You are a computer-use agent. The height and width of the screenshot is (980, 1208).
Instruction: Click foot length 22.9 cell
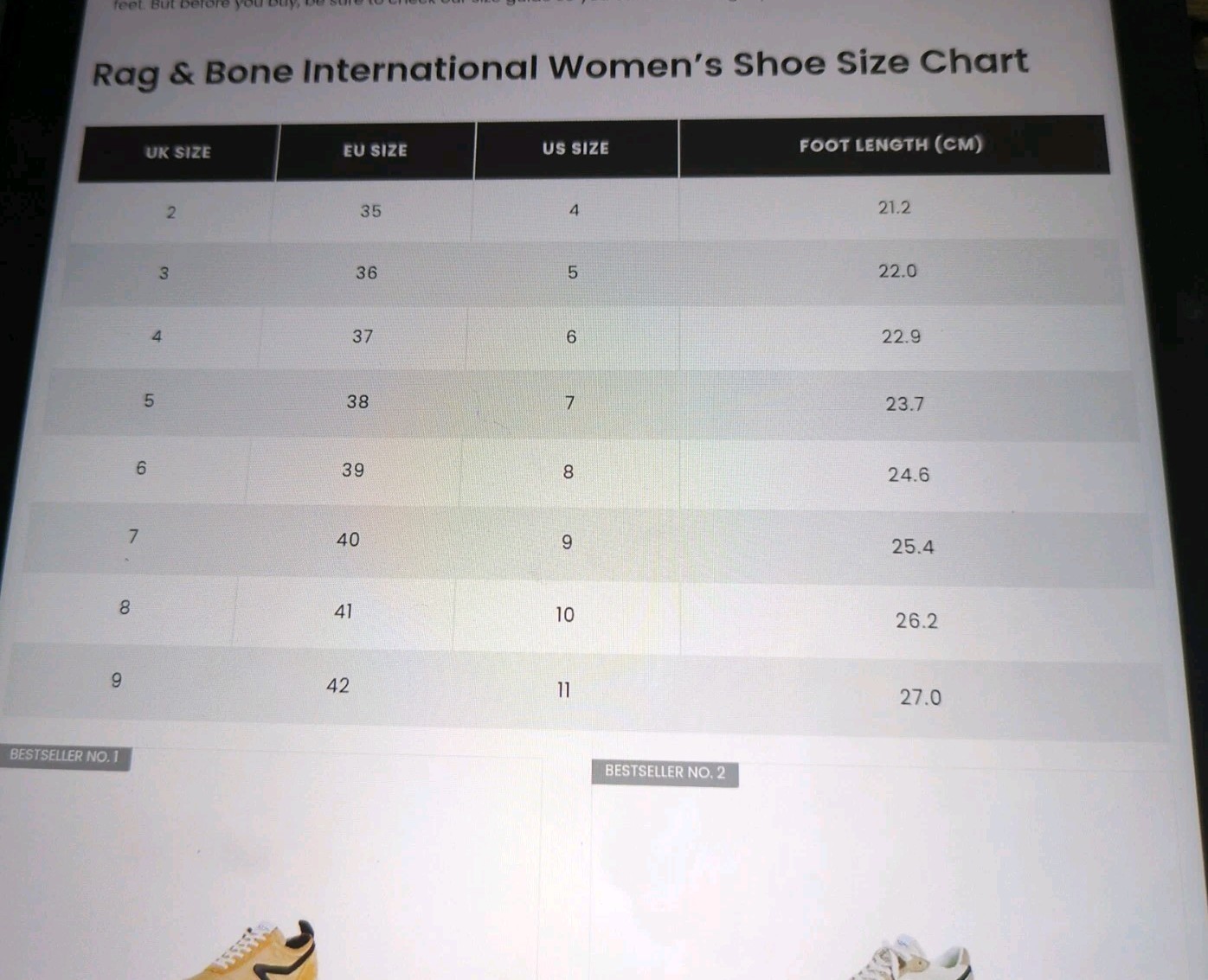902,337
